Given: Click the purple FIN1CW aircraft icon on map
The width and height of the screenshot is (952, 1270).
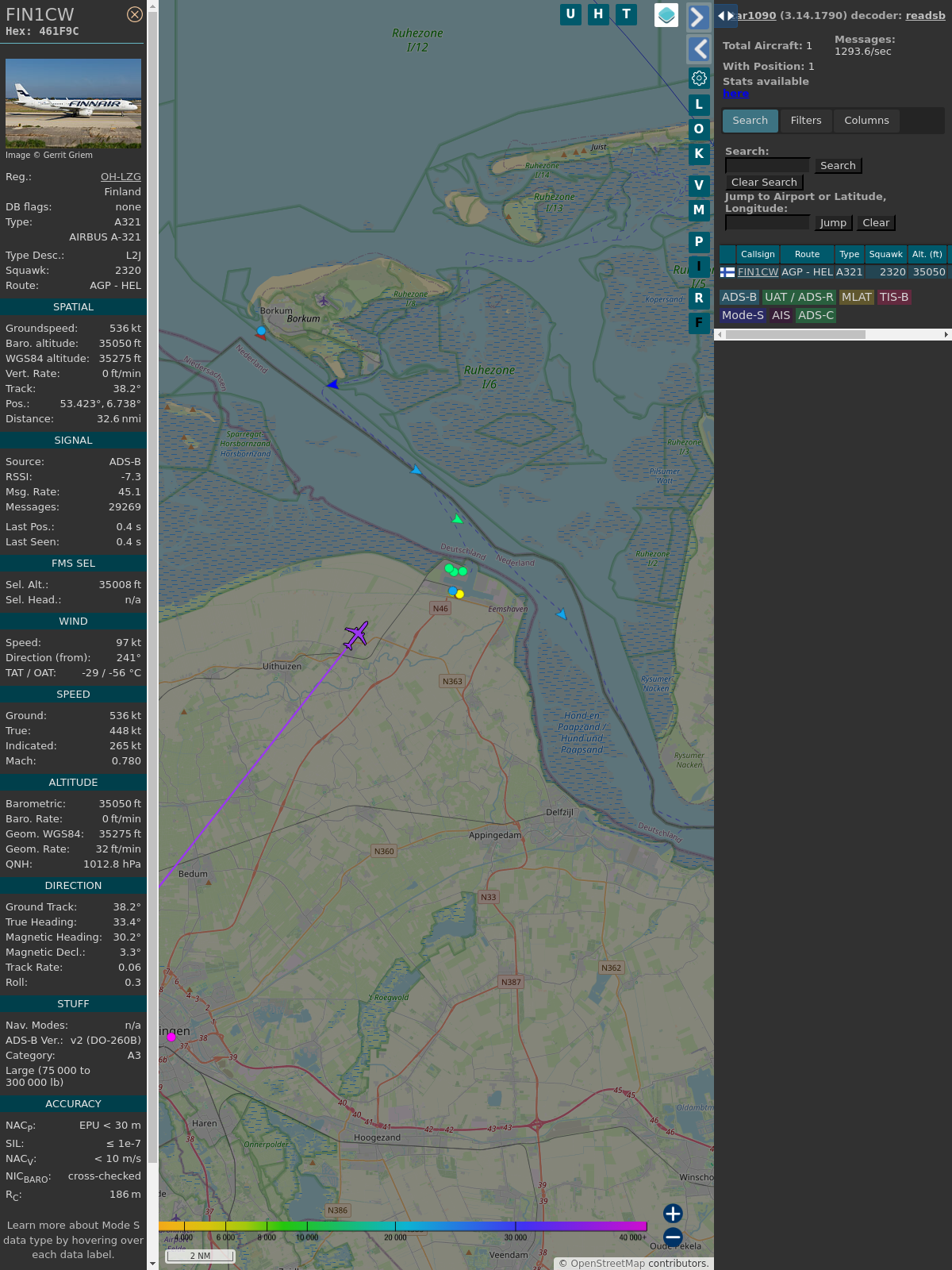Looking at the screenshot, I should coord(356,635).
